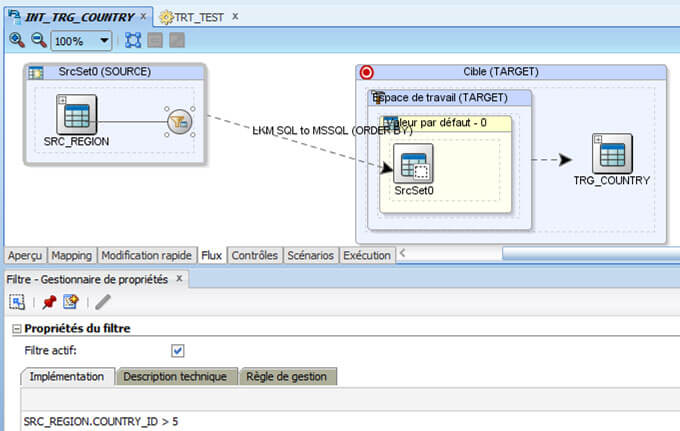Click the TRG_COUNTRY label under the datastore

pyautogui.click(x=612, y=180)
